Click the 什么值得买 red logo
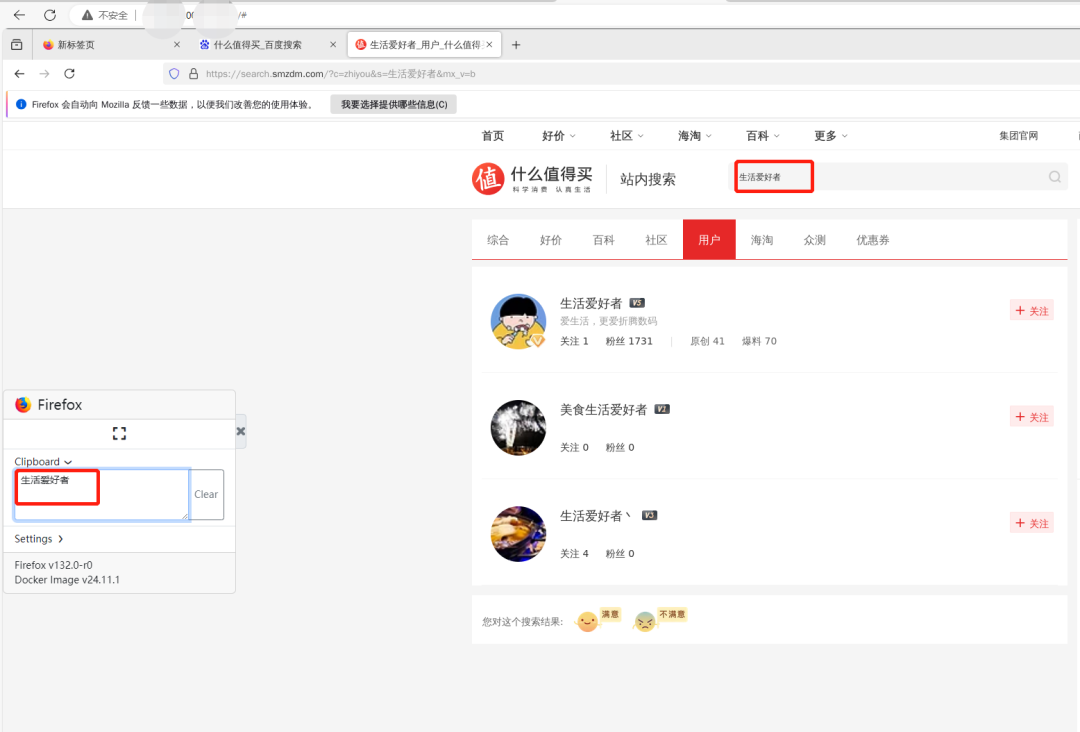The height and width of the screenshot is (732, 1080). 488,178
